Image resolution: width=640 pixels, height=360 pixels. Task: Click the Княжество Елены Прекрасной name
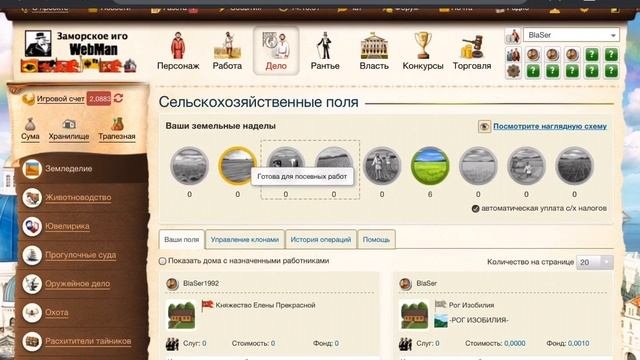tap(265, 305)
